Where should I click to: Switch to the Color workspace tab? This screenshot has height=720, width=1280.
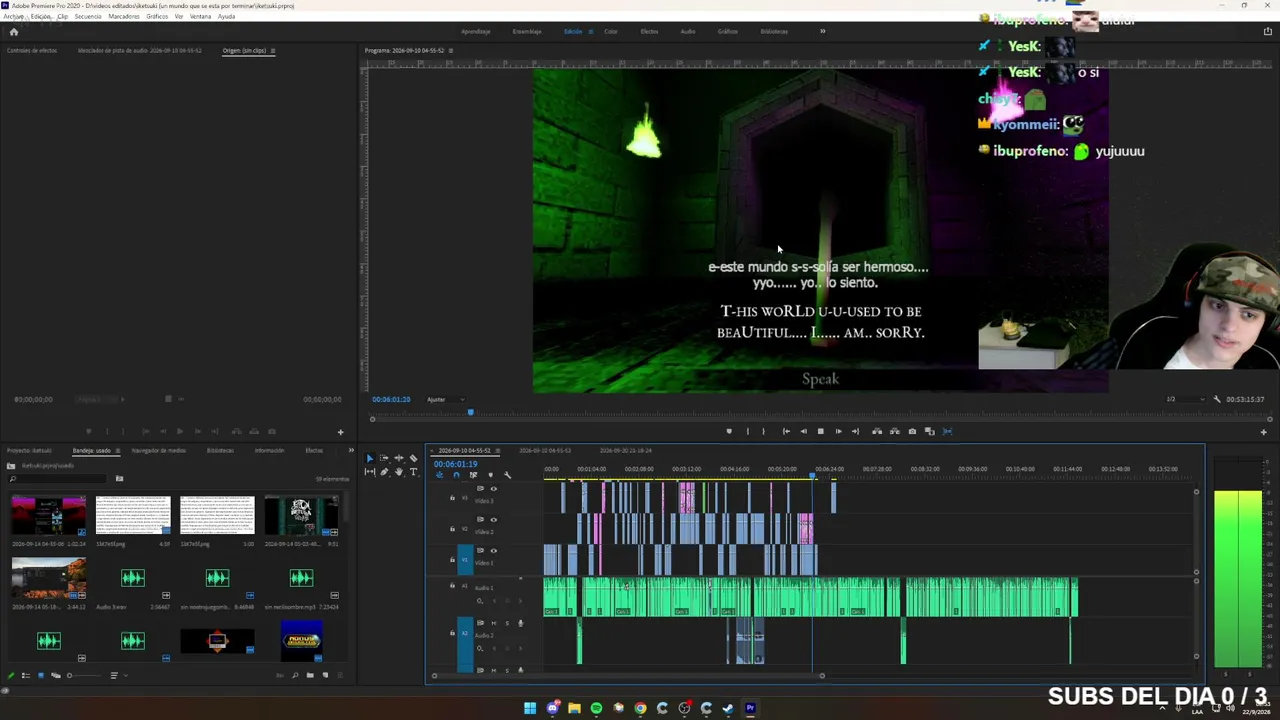tap(611, 31)
